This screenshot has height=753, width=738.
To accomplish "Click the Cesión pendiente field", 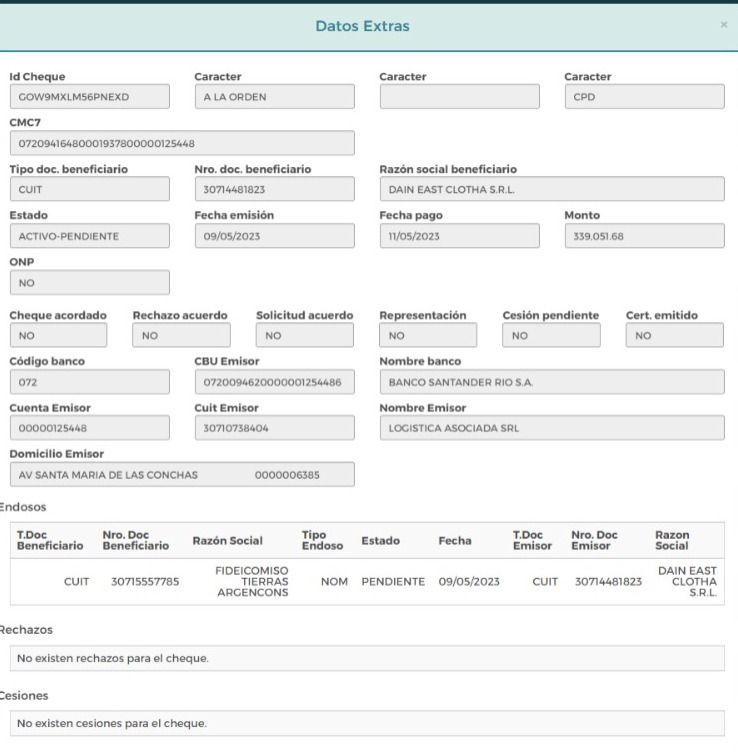I will (x=551, y=335).
